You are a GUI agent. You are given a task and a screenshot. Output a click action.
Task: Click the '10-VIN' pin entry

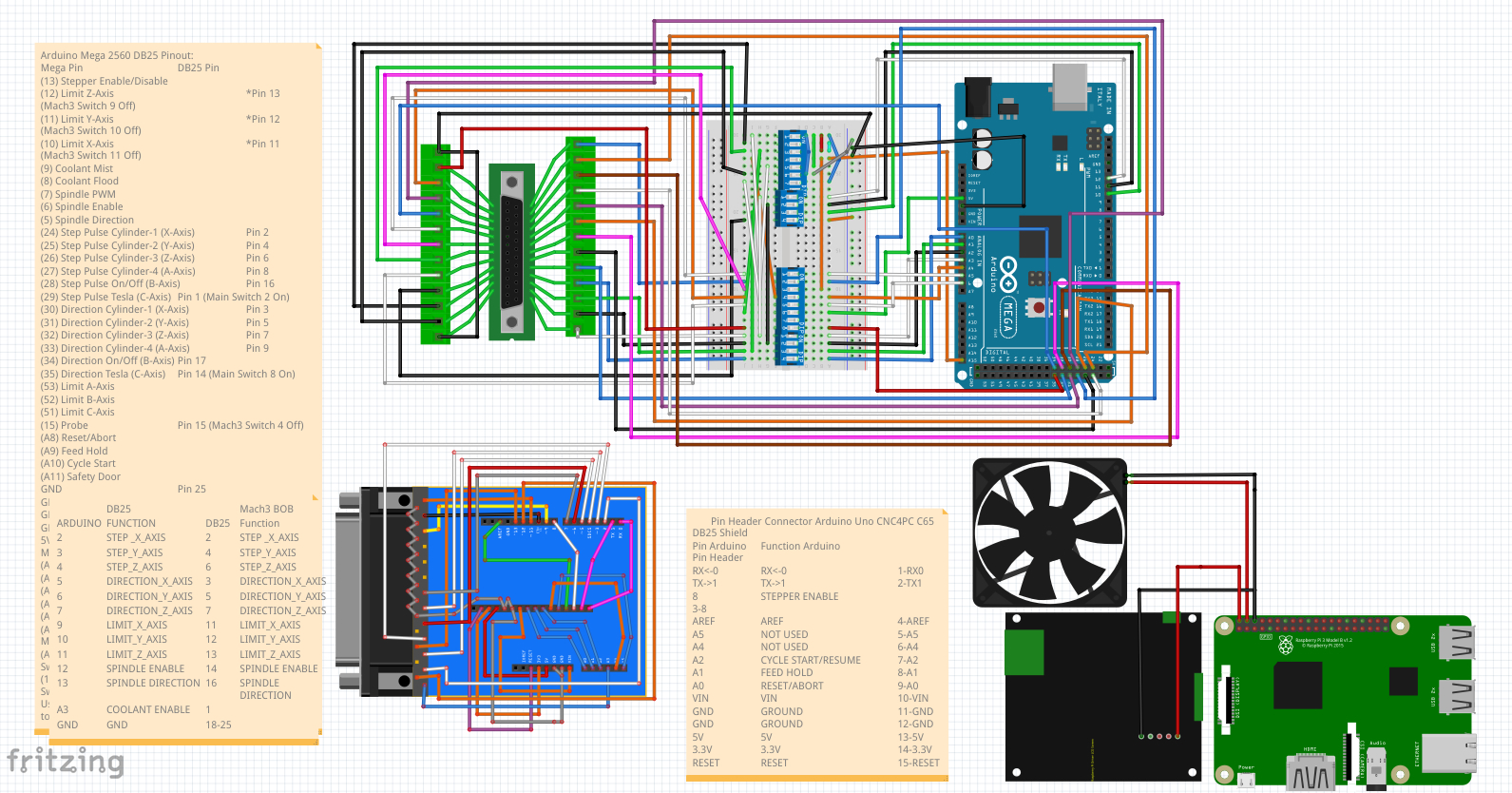point(913,698)
